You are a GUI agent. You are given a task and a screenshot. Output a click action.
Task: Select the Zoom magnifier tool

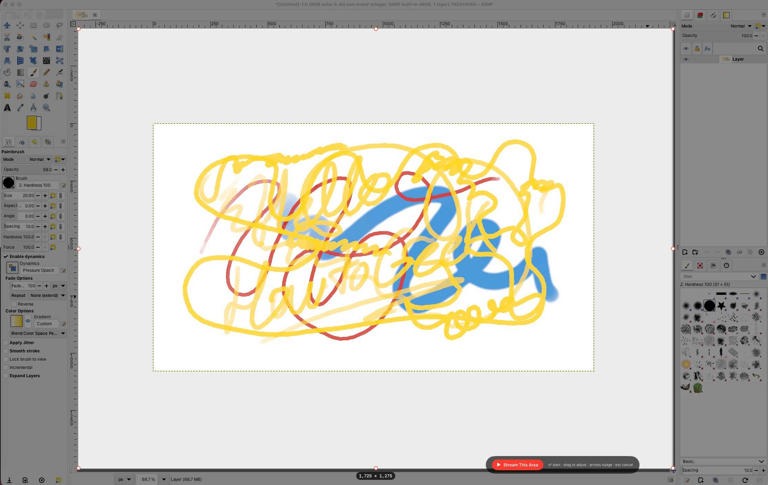tap(47, 108)
